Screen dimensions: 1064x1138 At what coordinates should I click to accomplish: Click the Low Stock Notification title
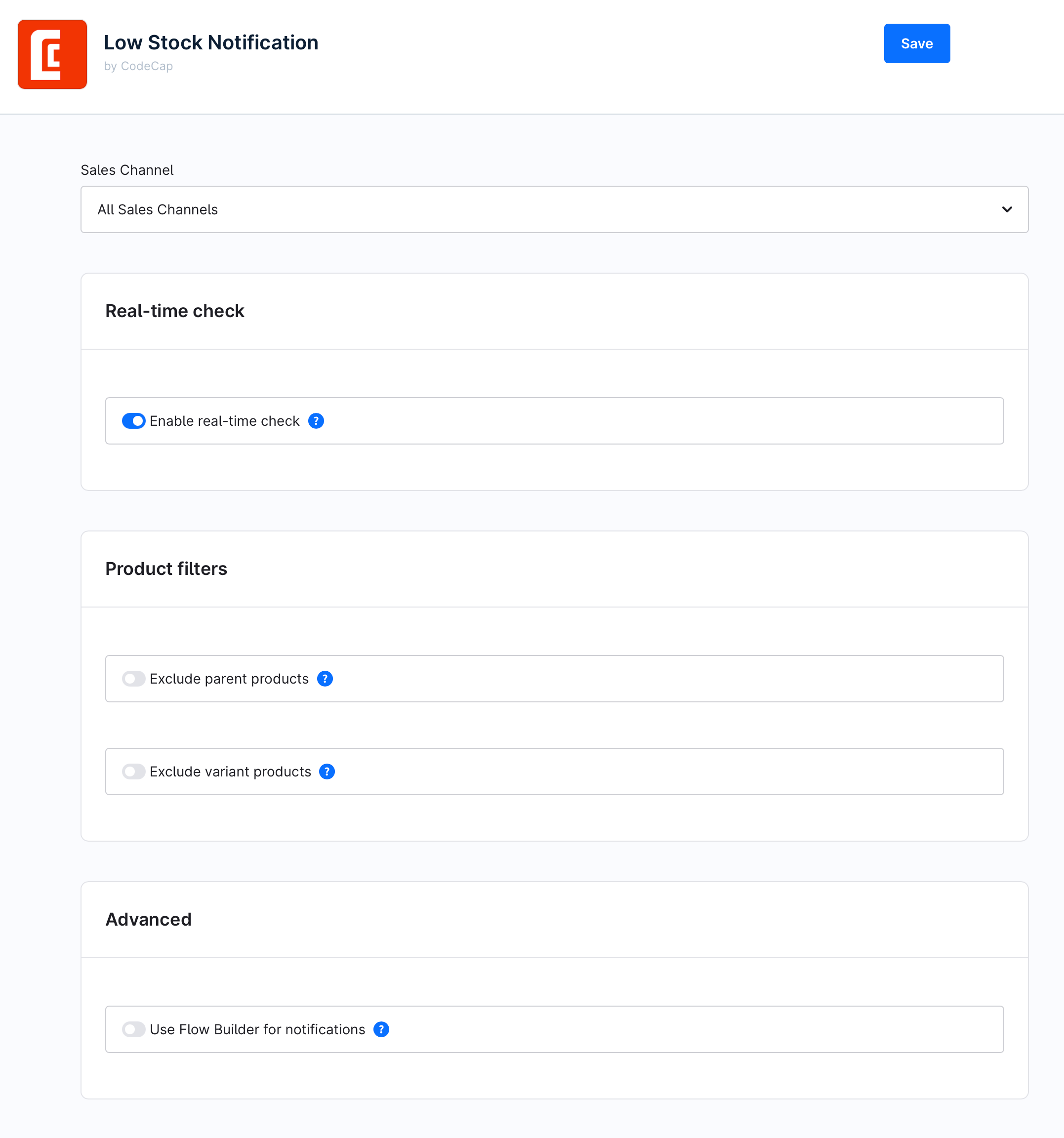(211, 42)
